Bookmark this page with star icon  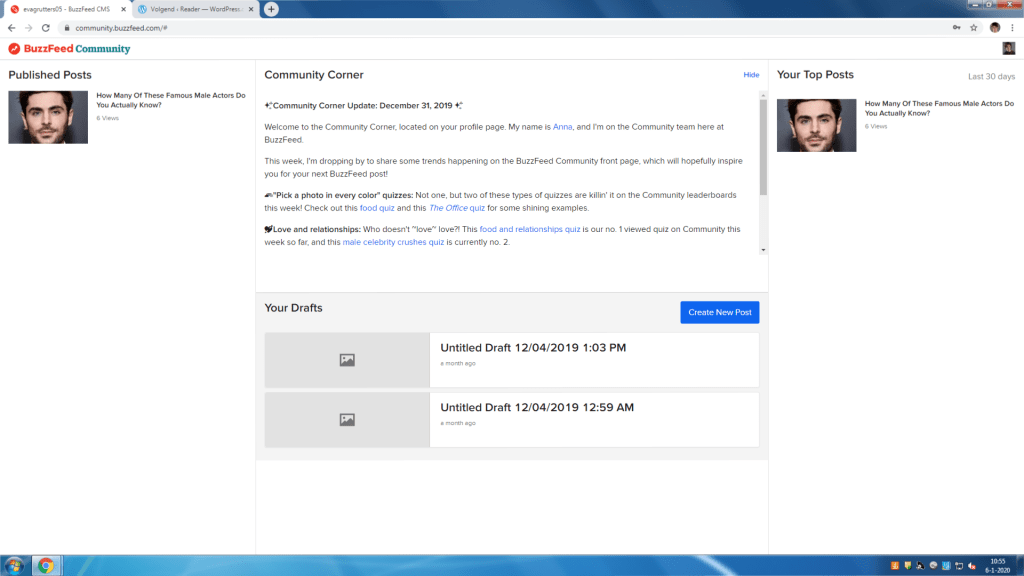(973, 28)
